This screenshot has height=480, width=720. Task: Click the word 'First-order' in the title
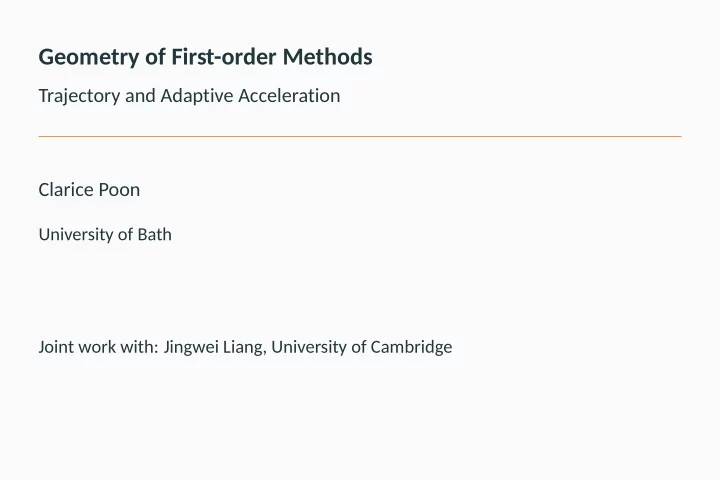pyautogui.click(x=224, y=56)
